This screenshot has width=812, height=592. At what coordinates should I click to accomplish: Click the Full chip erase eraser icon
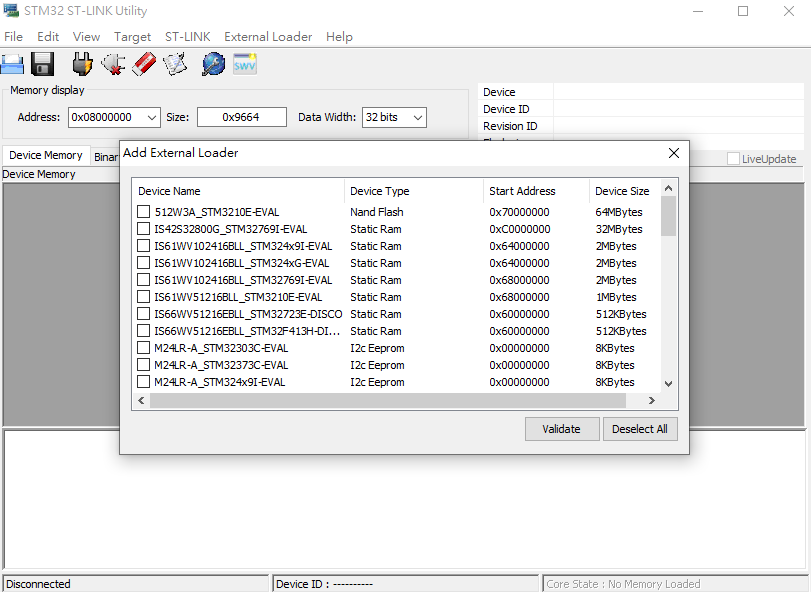[x=144, y=65]
